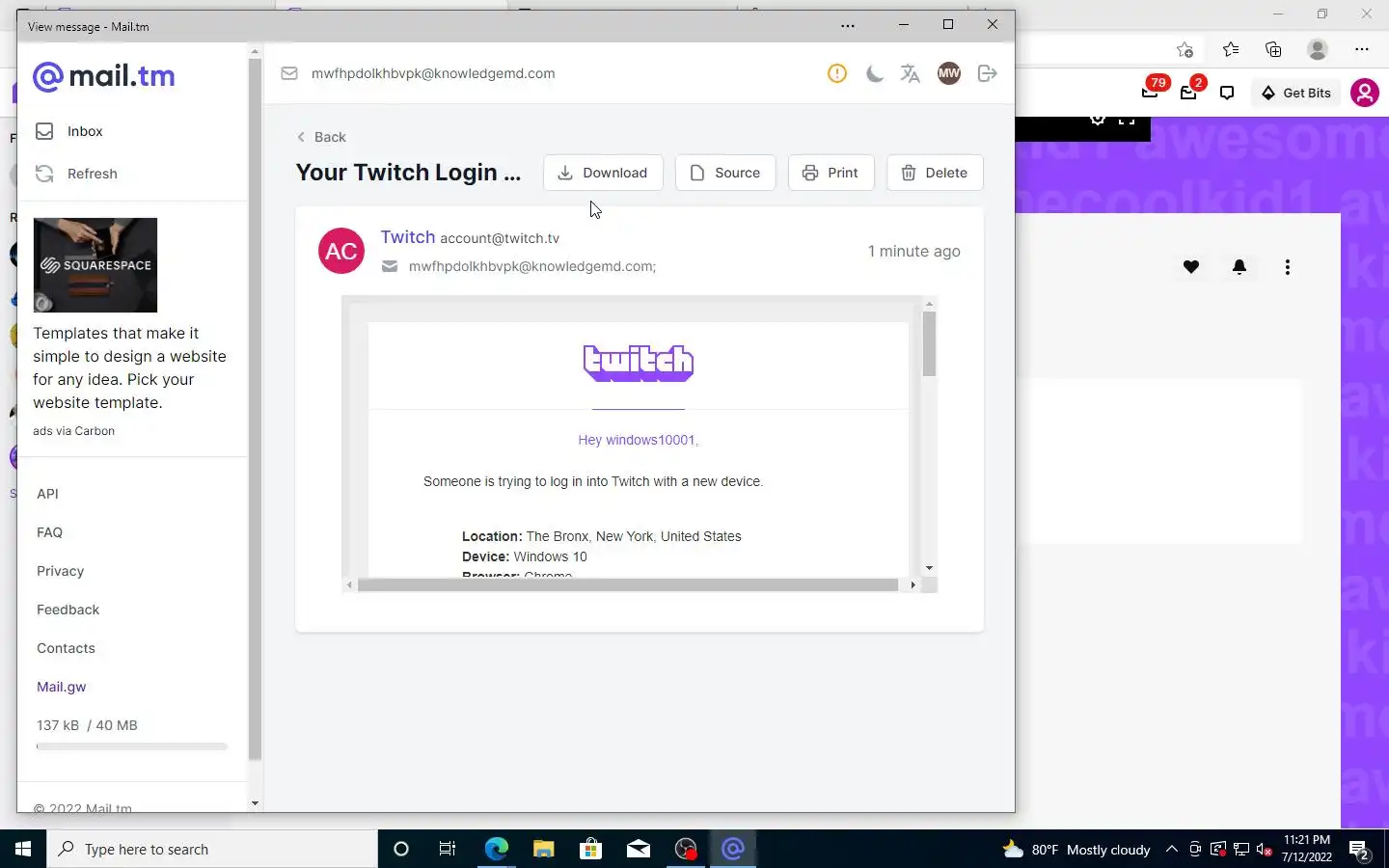
Task: Click the Twitch sender name
Action: 408,237
